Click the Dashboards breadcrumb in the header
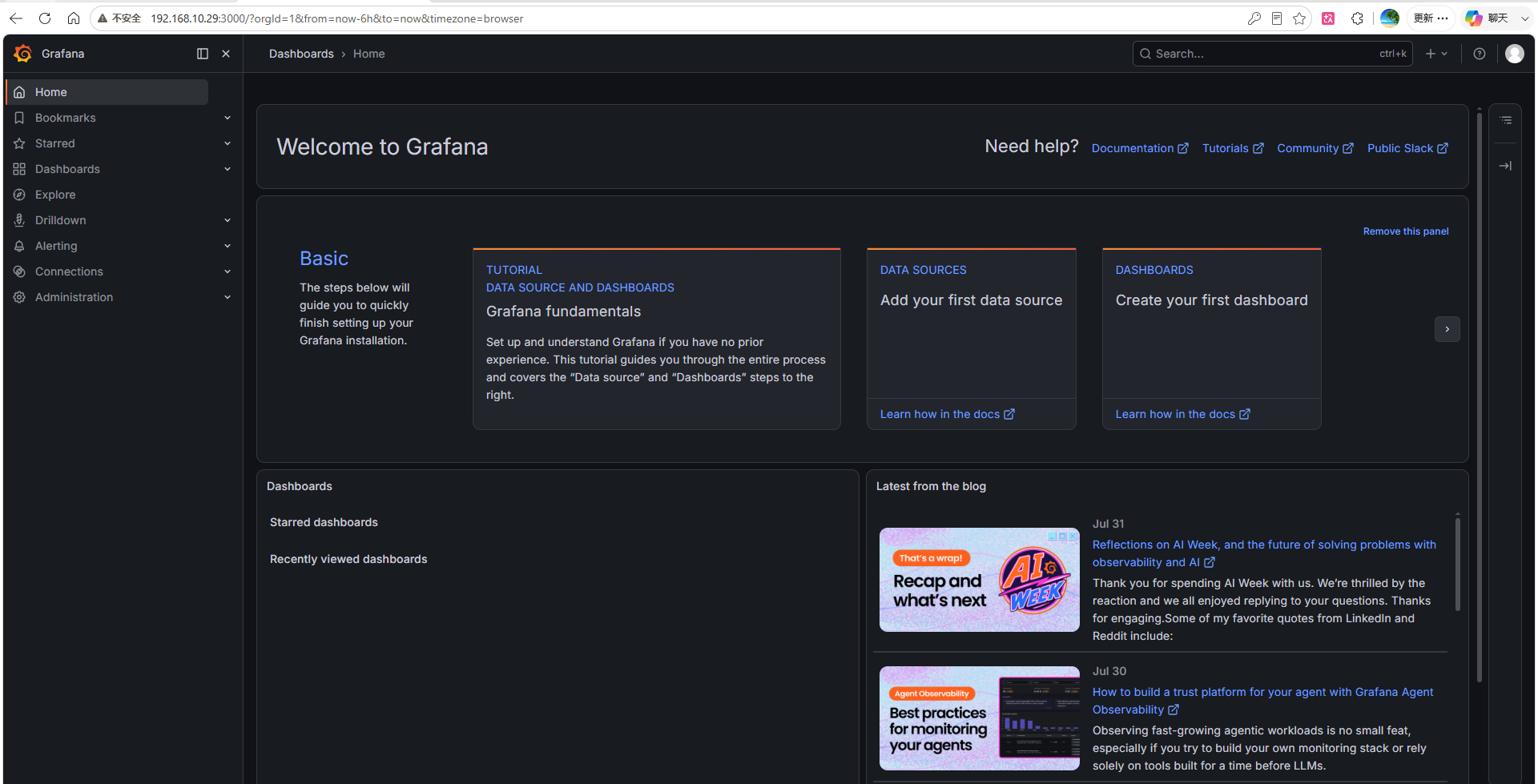Image resolution: width=1538 pixels, height=784 pixels. (301, 54)
